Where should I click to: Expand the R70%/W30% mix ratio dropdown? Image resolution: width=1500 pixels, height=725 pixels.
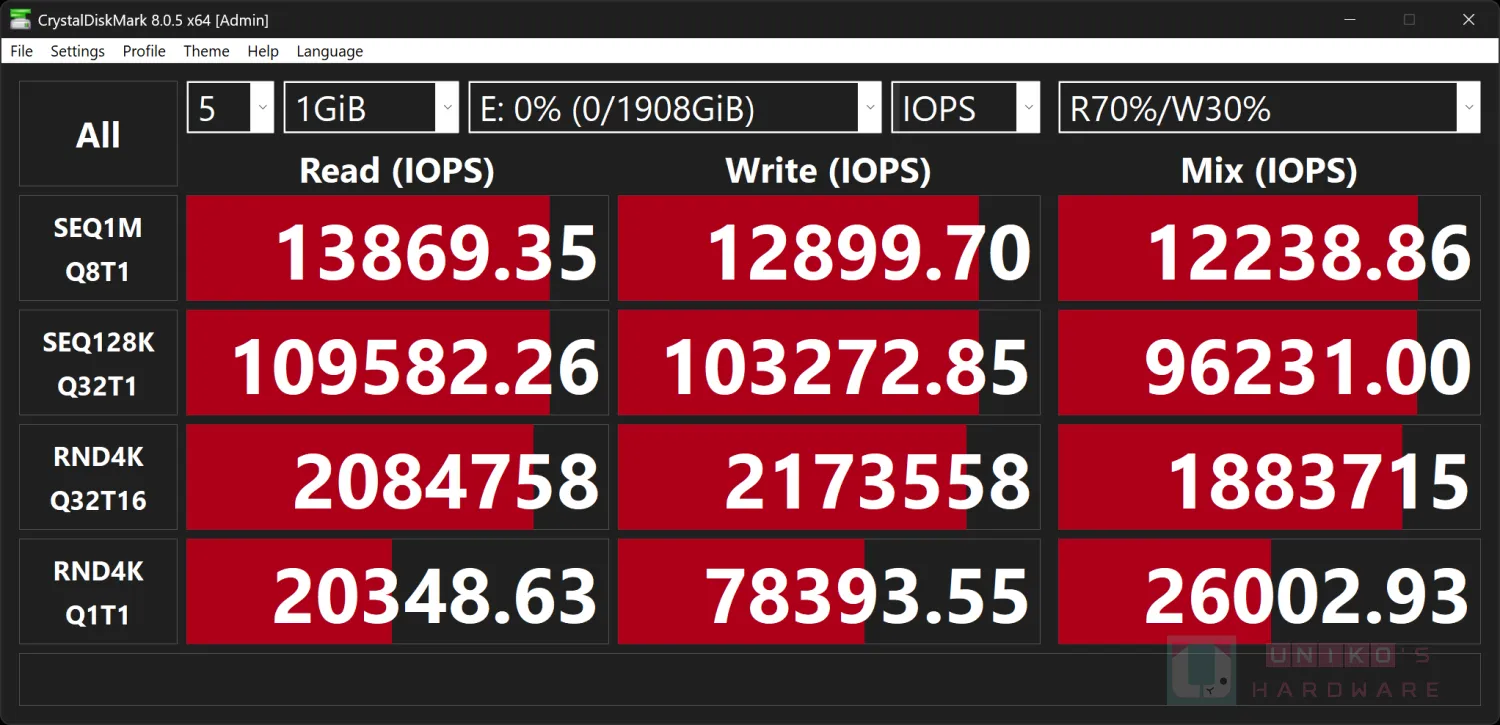click(1269, 107)
